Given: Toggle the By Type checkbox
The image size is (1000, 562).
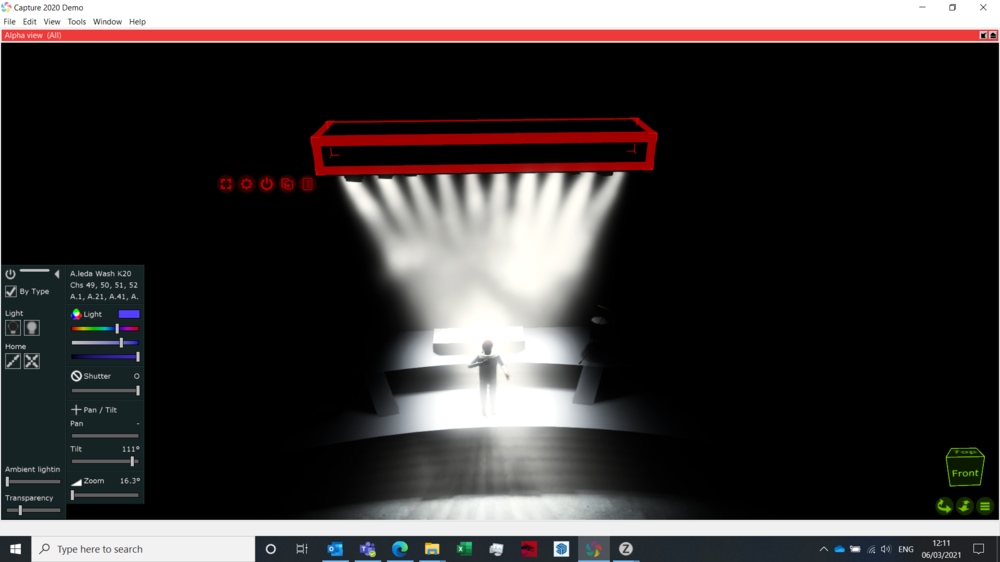Looking at the screenshot, I should coord(11,291).
